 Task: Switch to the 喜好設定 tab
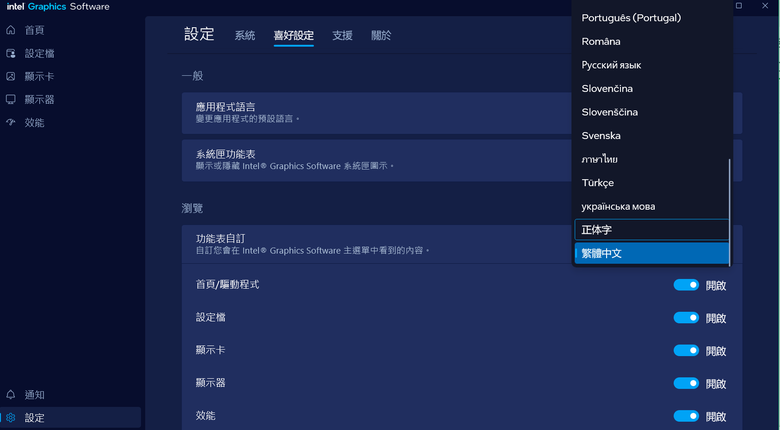tap(293, 35)
